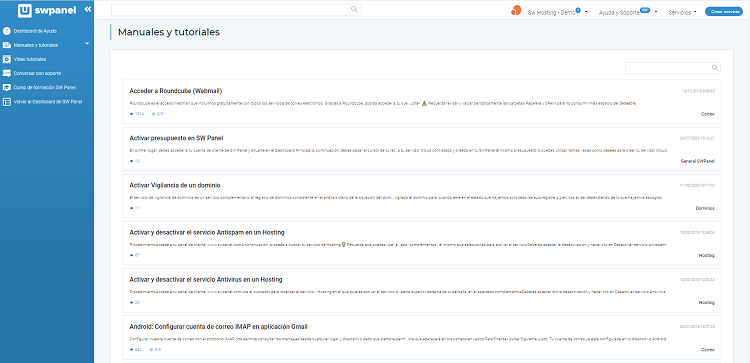Click the Roundcube article date stamp
The width and height of the screenshot is (750, 363).
point(698,91)
